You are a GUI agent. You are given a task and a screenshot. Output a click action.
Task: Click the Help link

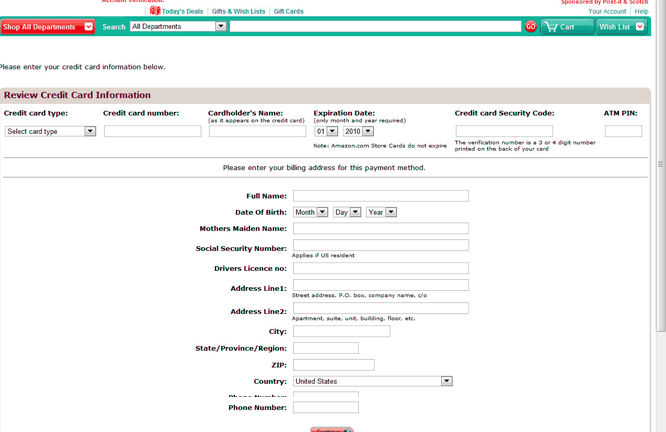point(641,11)
